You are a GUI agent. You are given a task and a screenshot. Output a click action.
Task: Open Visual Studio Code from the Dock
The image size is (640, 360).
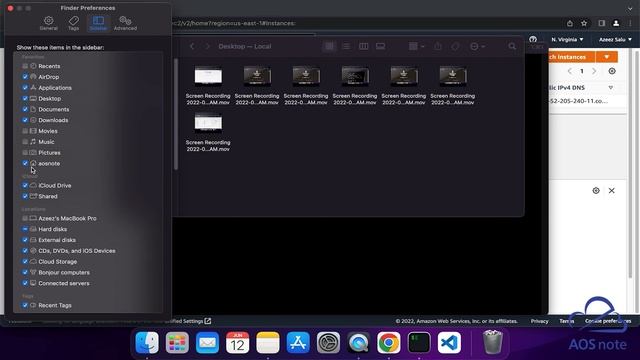tap(449, 342)
